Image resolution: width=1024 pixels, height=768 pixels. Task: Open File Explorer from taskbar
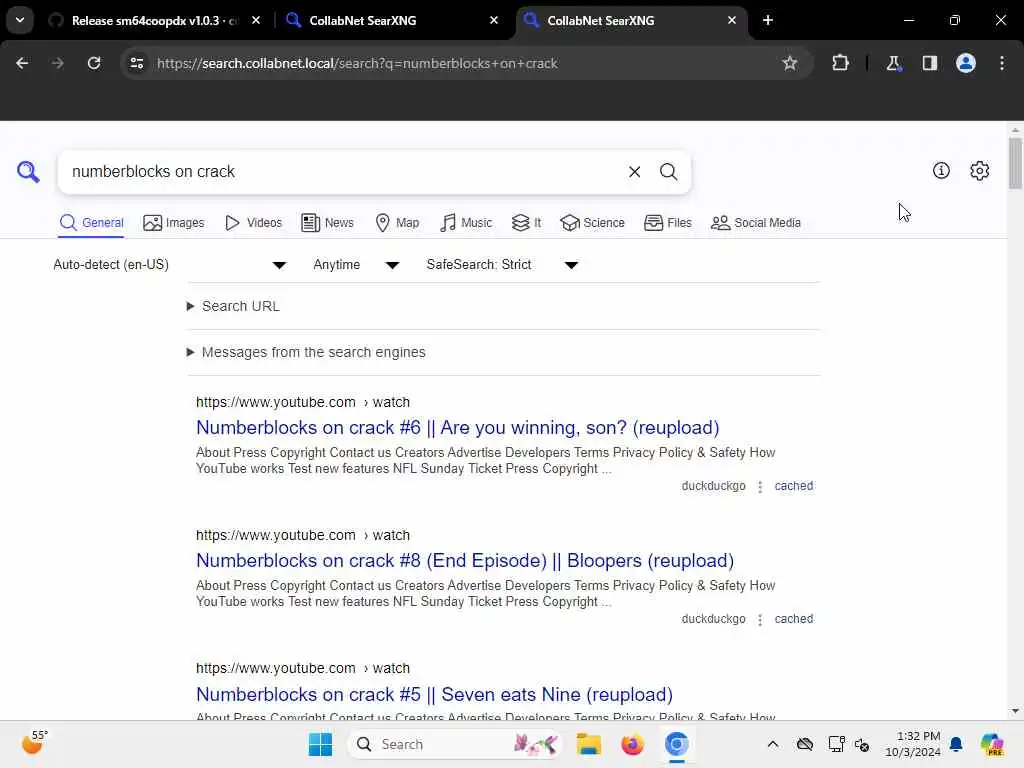[x=588, y=744]
